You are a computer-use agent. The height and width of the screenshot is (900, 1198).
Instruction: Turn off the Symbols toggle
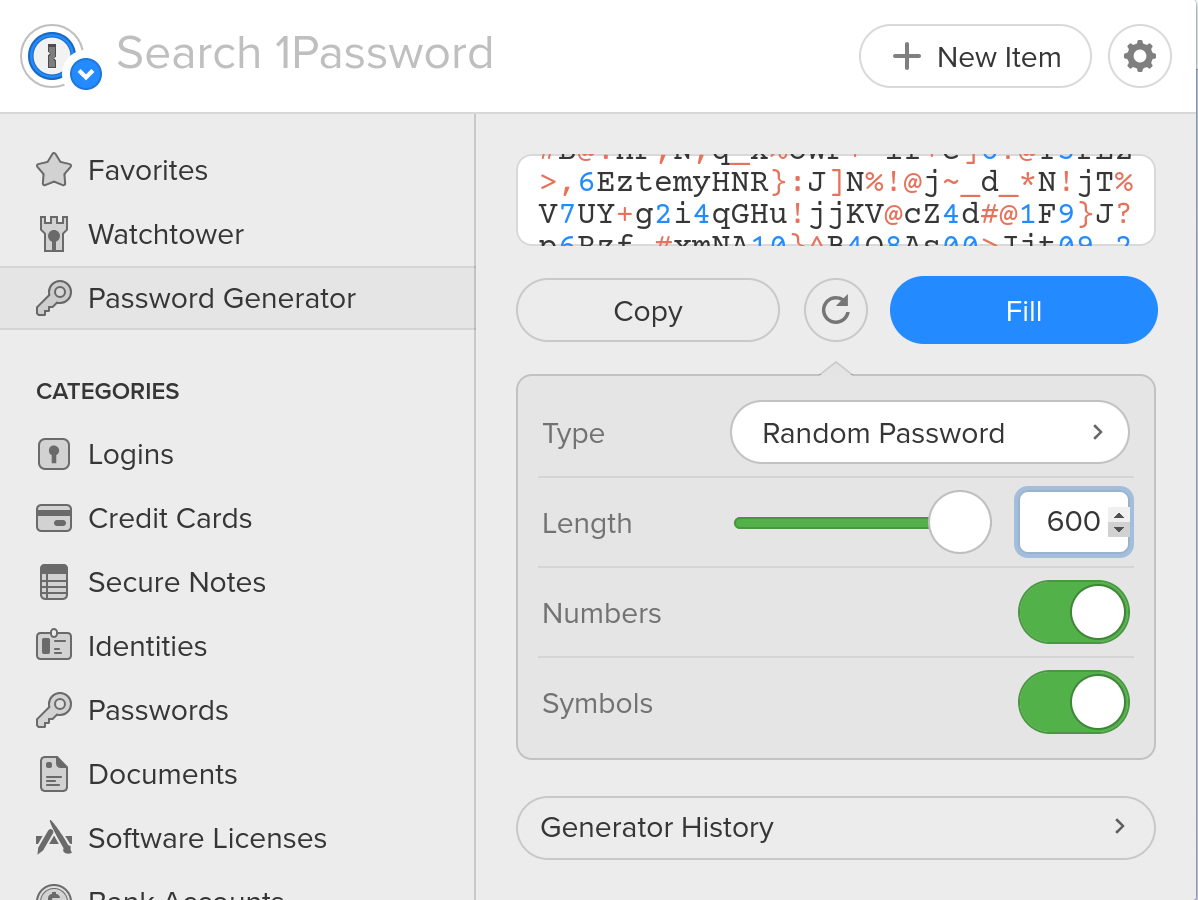pyautogui.click(x=1073, y=703)
